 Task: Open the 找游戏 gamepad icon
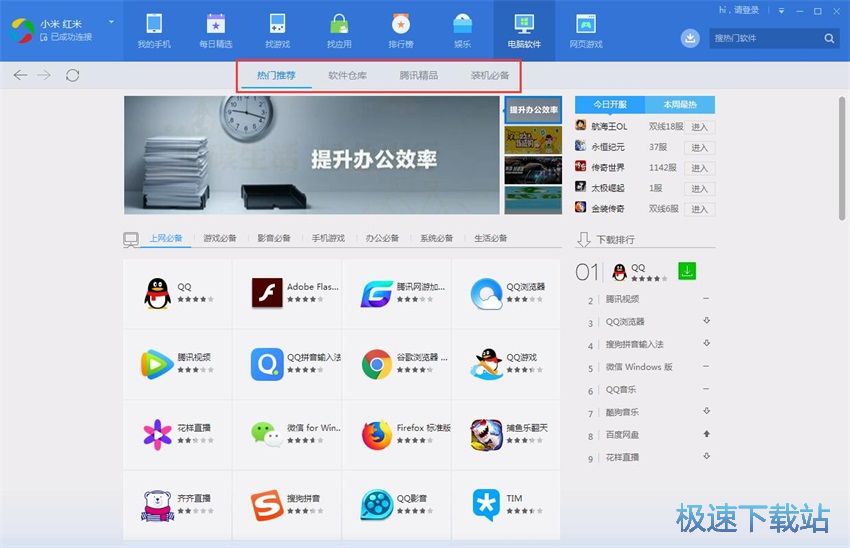pyautogui.click(x=278, y=24)
